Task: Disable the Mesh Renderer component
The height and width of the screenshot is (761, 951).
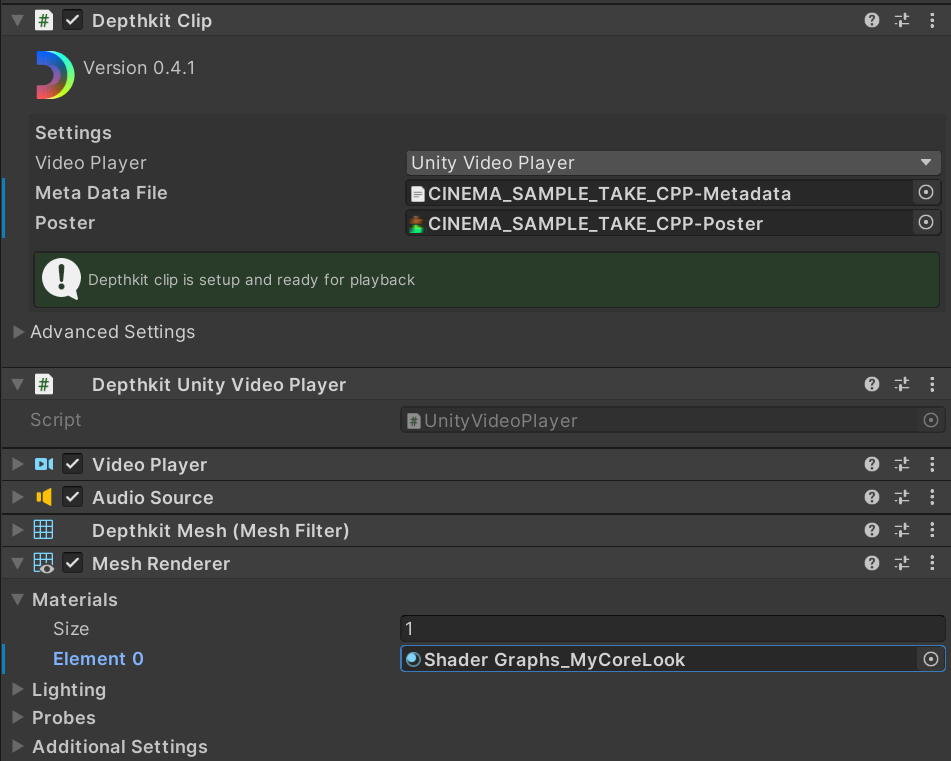Action: pos(72,563)
